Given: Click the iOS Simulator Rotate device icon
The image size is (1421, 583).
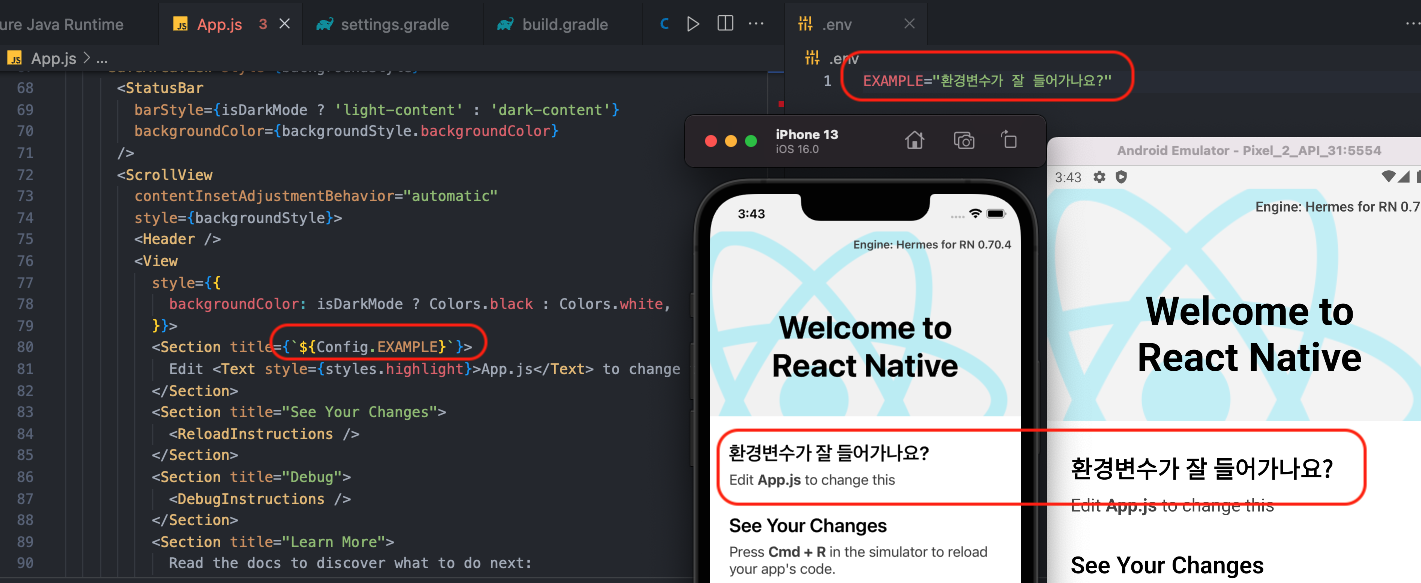Looking at the screenshot, I should (1009, 141).
